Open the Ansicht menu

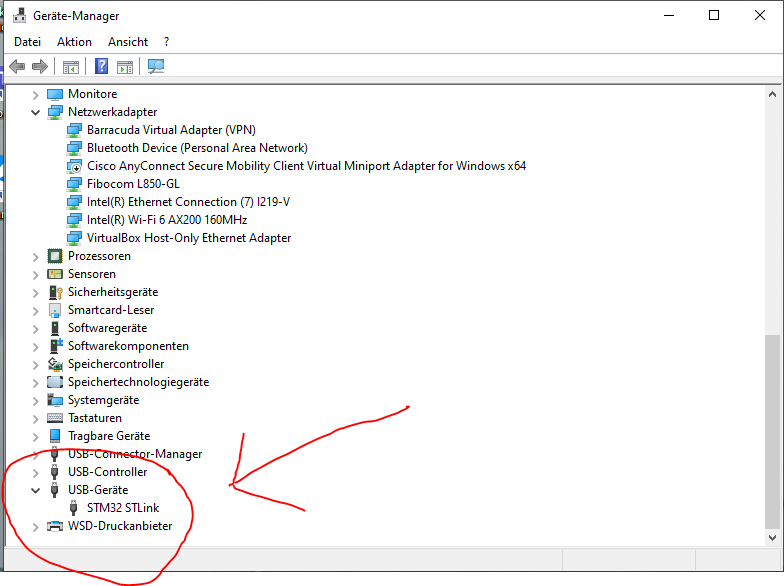128,42
